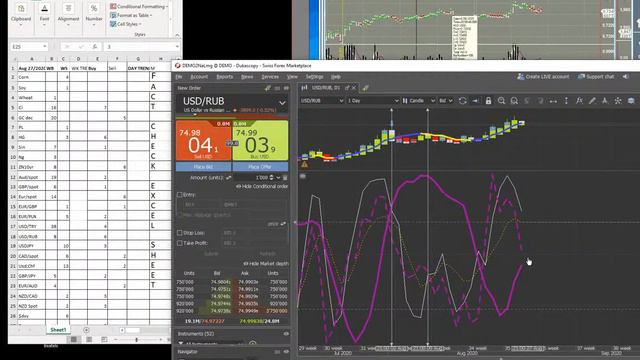Click the Place Offer button
This screenshot has width=640, height=360.
pos(260,167)
